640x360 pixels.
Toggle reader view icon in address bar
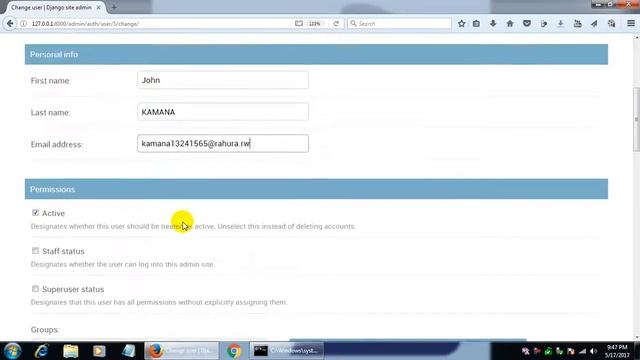tap(299, 24)
